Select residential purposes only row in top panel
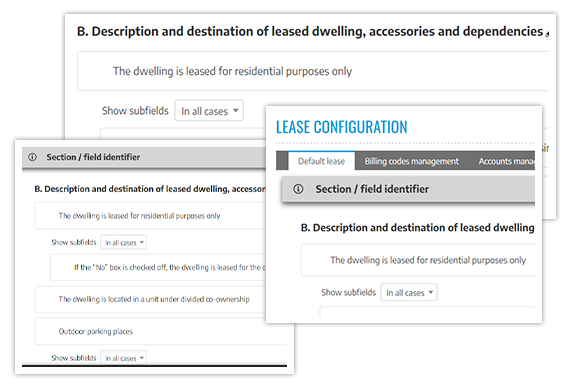Screen dimensions: 570x390 tap(313, 71)
